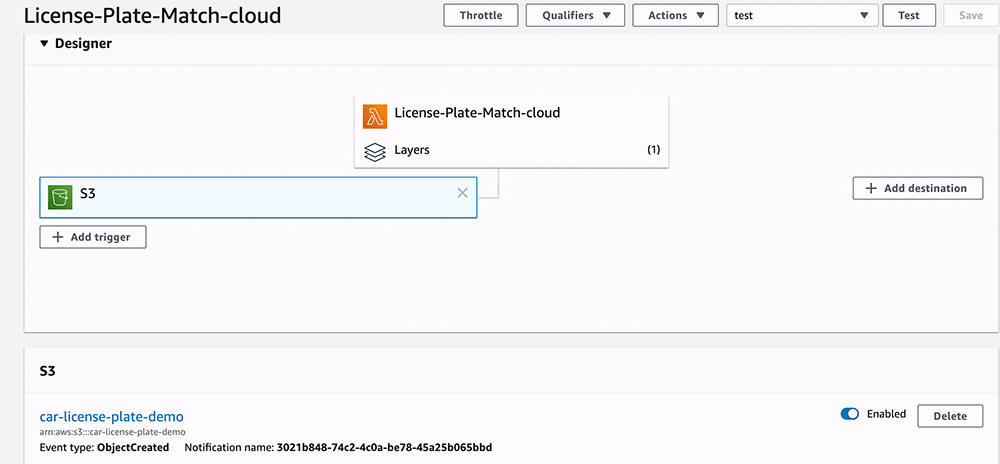This screenshot has width=1000, height=464.
Task: Delete the car-license-plate-demo trigger
Action: 950,416
